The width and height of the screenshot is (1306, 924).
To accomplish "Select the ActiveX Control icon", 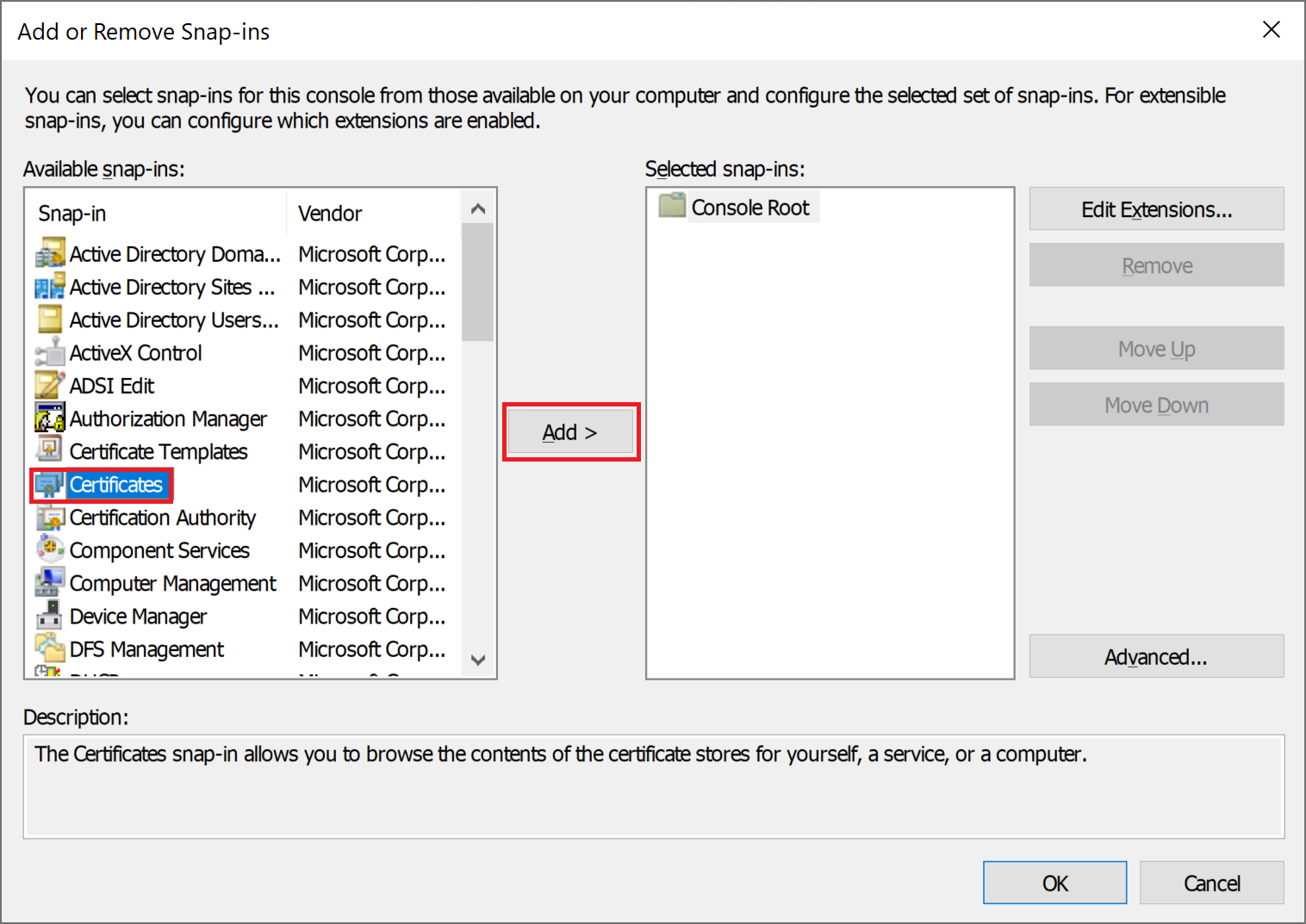I will [x=50, y=353].
